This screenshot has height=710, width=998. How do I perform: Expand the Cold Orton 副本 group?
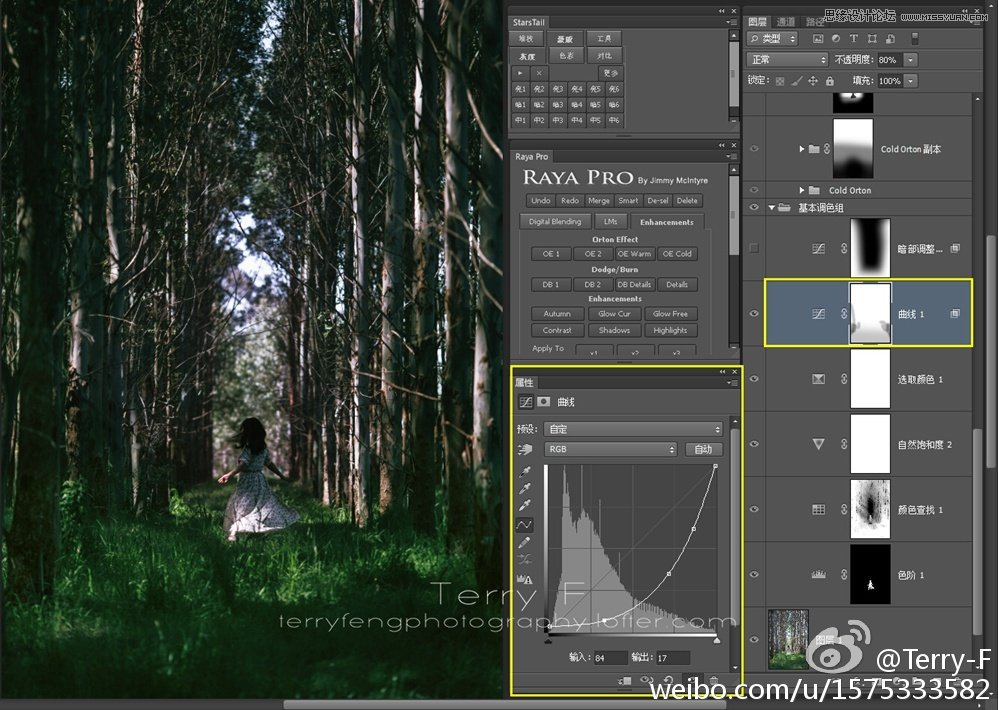(x=802, y=149)
